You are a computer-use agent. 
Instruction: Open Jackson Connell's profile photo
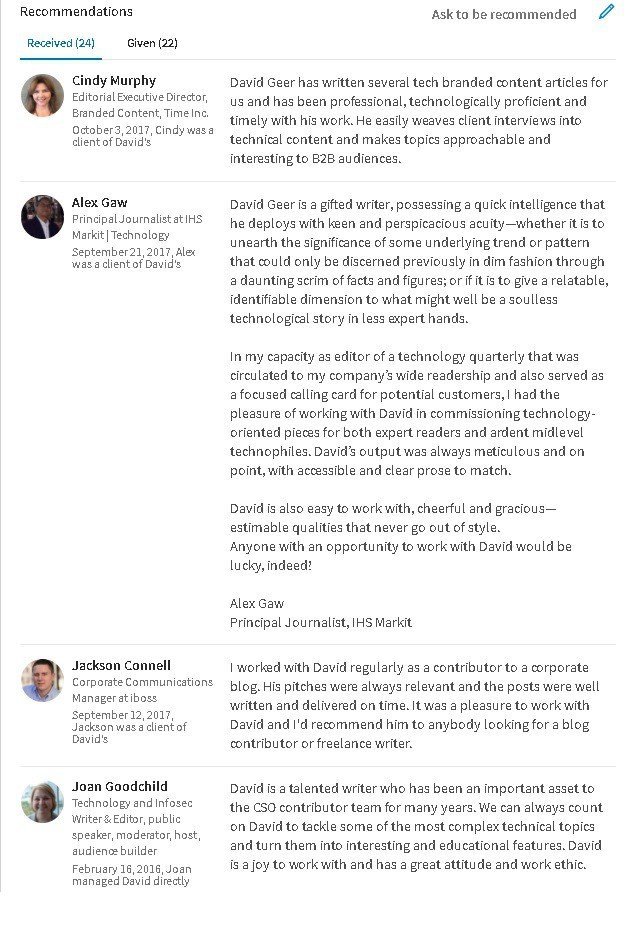pos(42,680)
